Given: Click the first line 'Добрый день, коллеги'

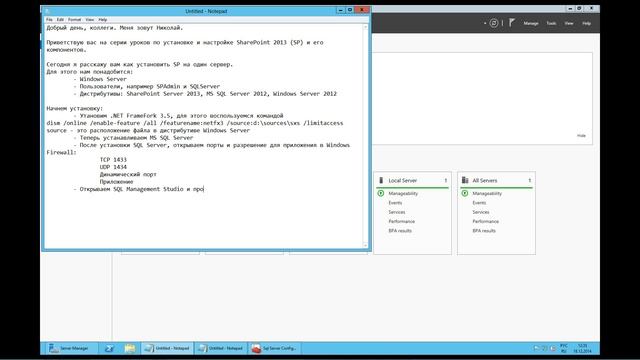Looking at the screenshot, I should 115,28.
